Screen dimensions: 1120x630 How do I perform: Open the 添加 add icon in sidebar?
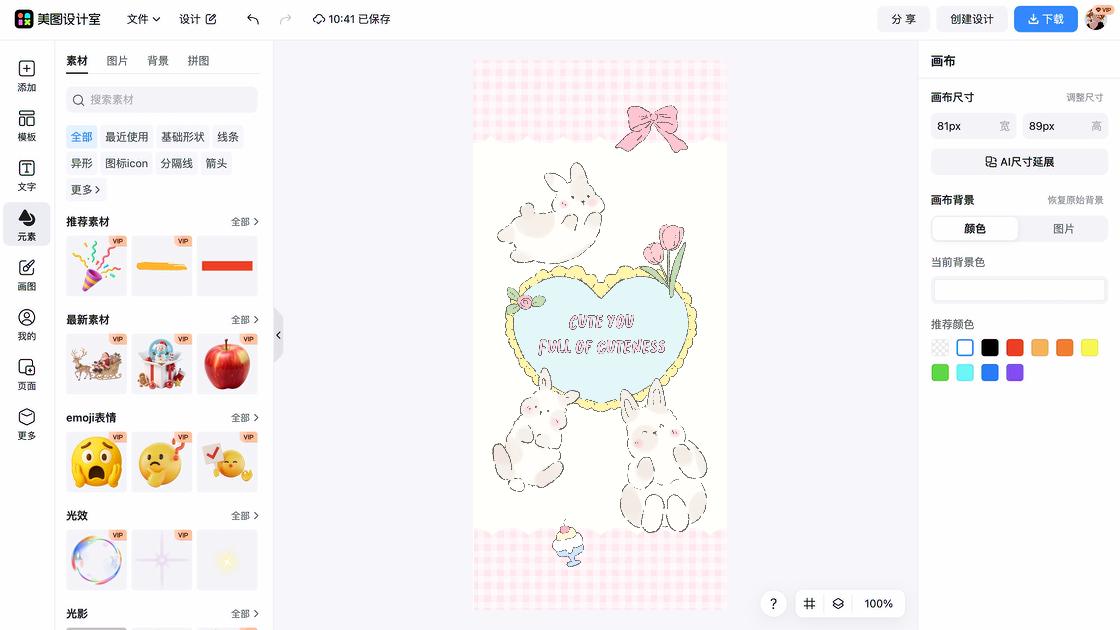click(x=26, y=76)
